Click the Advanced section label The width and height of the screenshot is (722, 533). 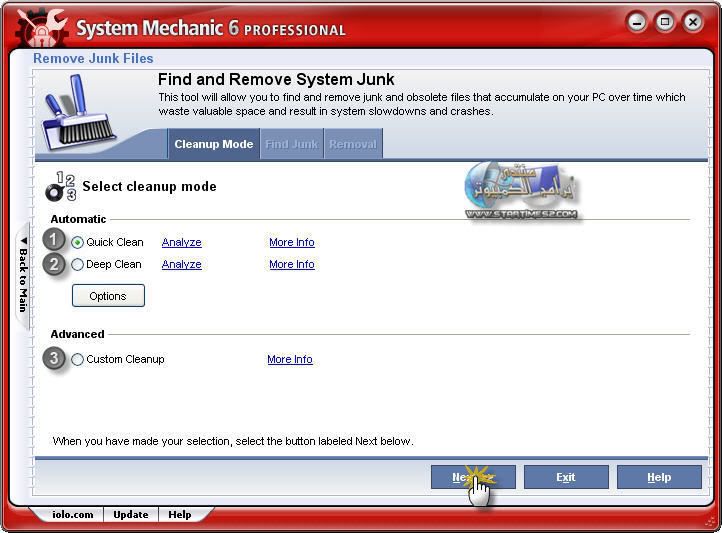coord(77,334)
